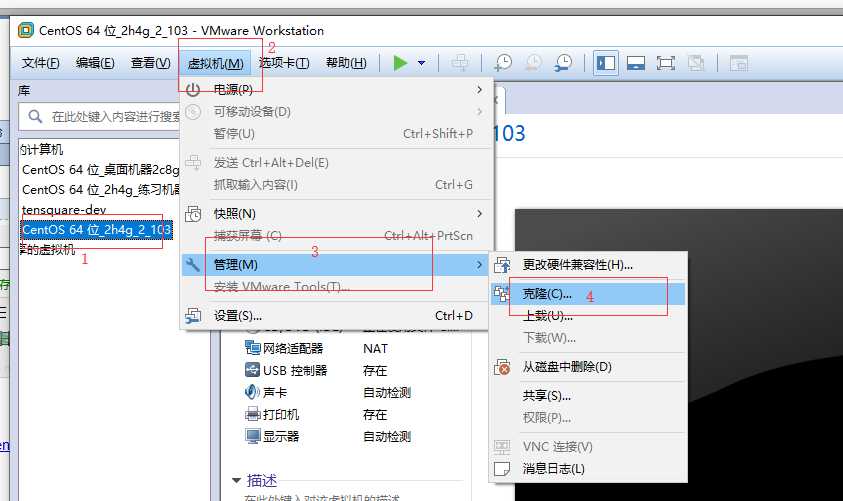Open the 帮助(H) menu
Image resolution: width=843 pixels, height=501 pixels.
coord(346,63)
